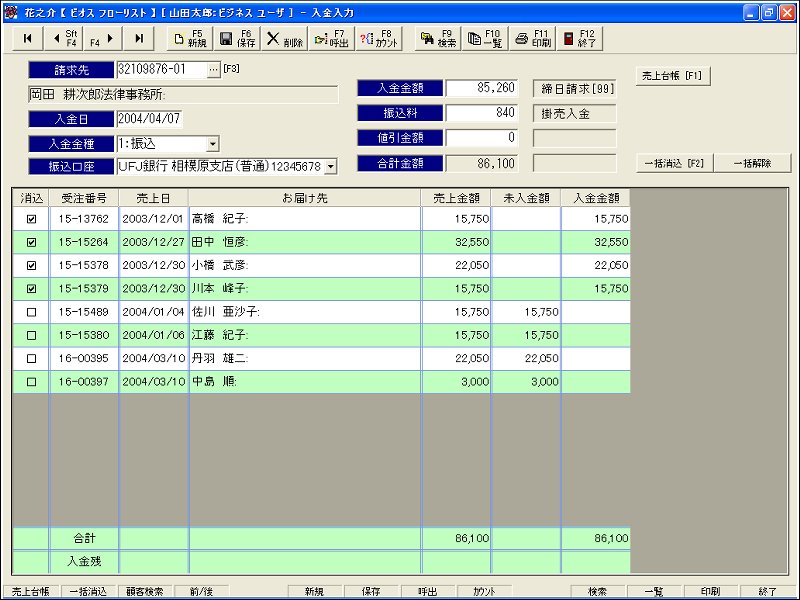
Task: Jump to last record navigation button
Action: 139,39
